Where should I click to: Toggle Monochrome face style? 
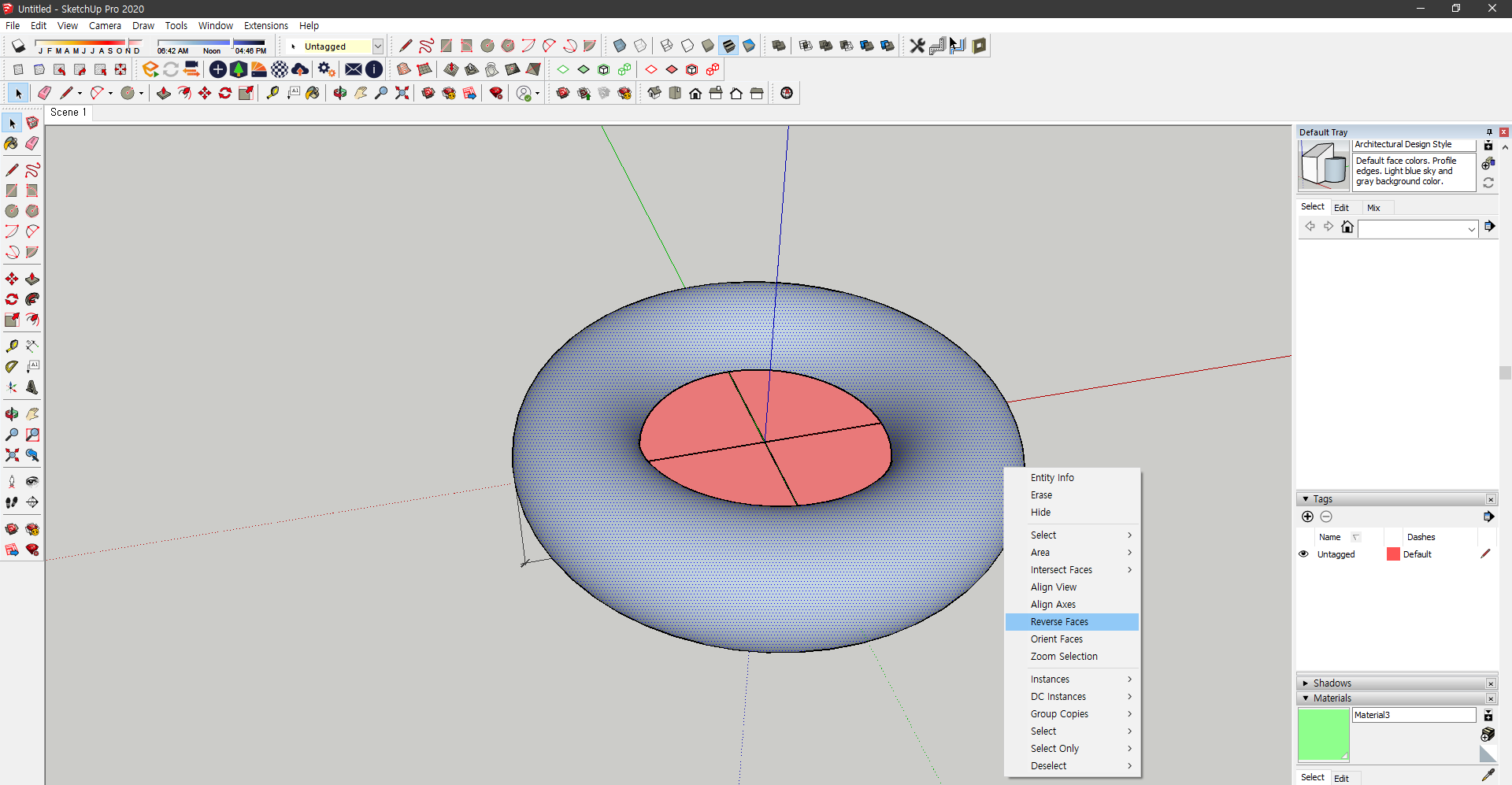(749, 46)
